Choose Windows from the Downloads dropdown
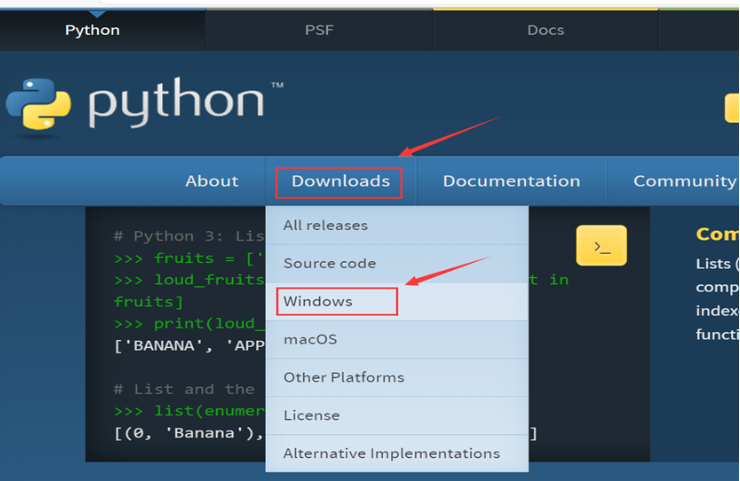 [397, 302]
